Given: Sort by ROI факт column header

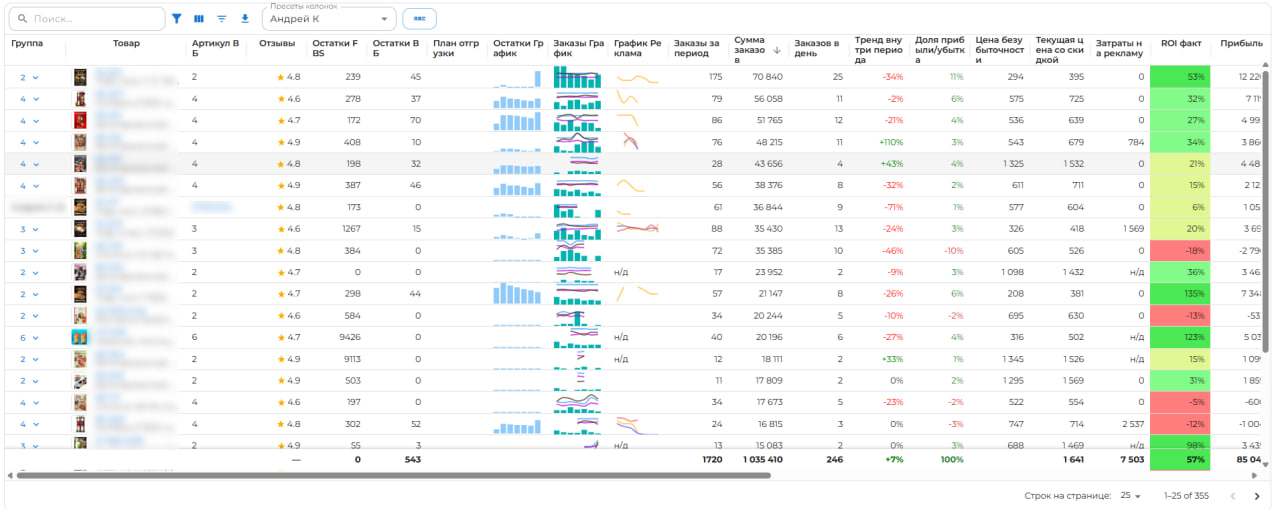Looking at the screenshot, I should 1180,44.
